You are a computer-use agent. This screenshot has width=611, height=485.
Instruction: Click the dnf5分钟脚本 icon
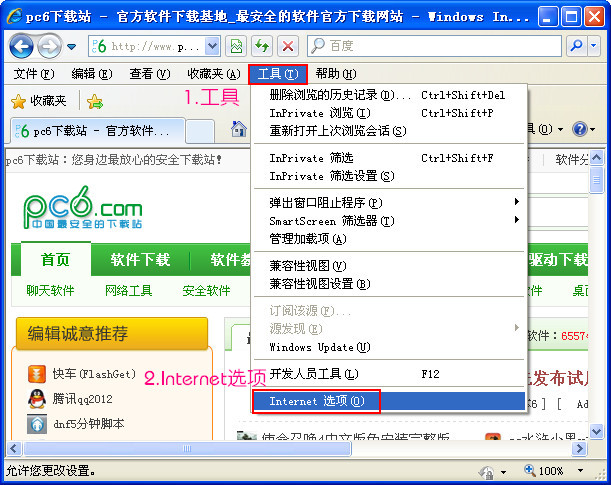point(37,424)
